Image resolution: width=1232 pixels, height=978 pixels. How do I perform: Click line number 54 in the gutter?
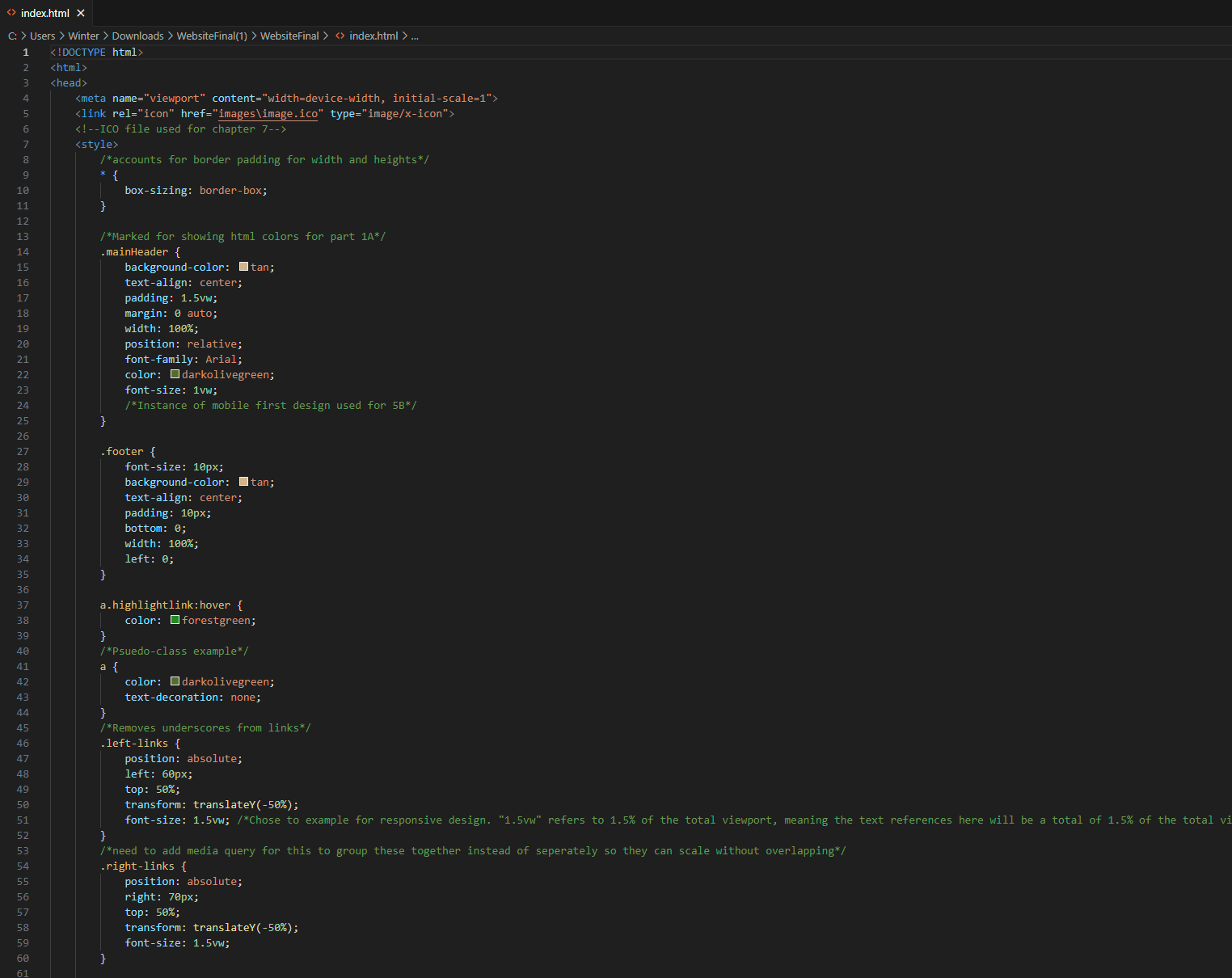(23, 866)
